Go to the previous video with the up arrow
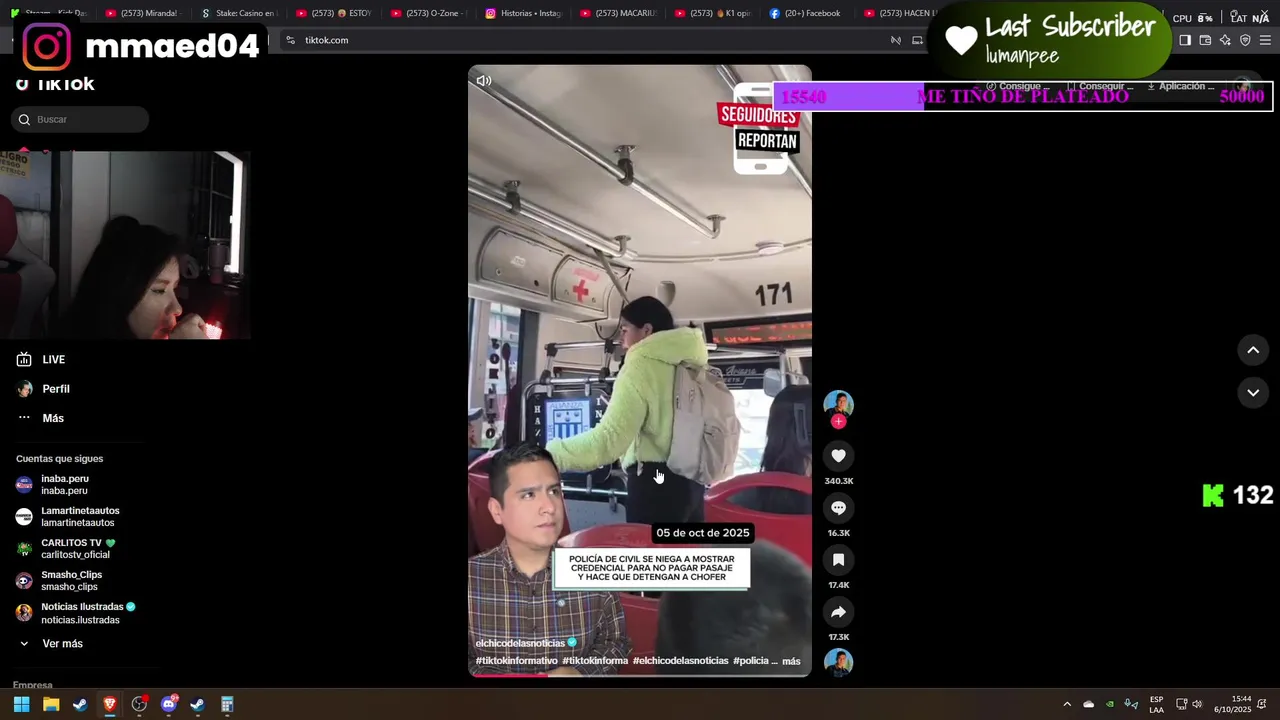The width and height of the screenshot is (1280, 720). tap(1253, 350)
